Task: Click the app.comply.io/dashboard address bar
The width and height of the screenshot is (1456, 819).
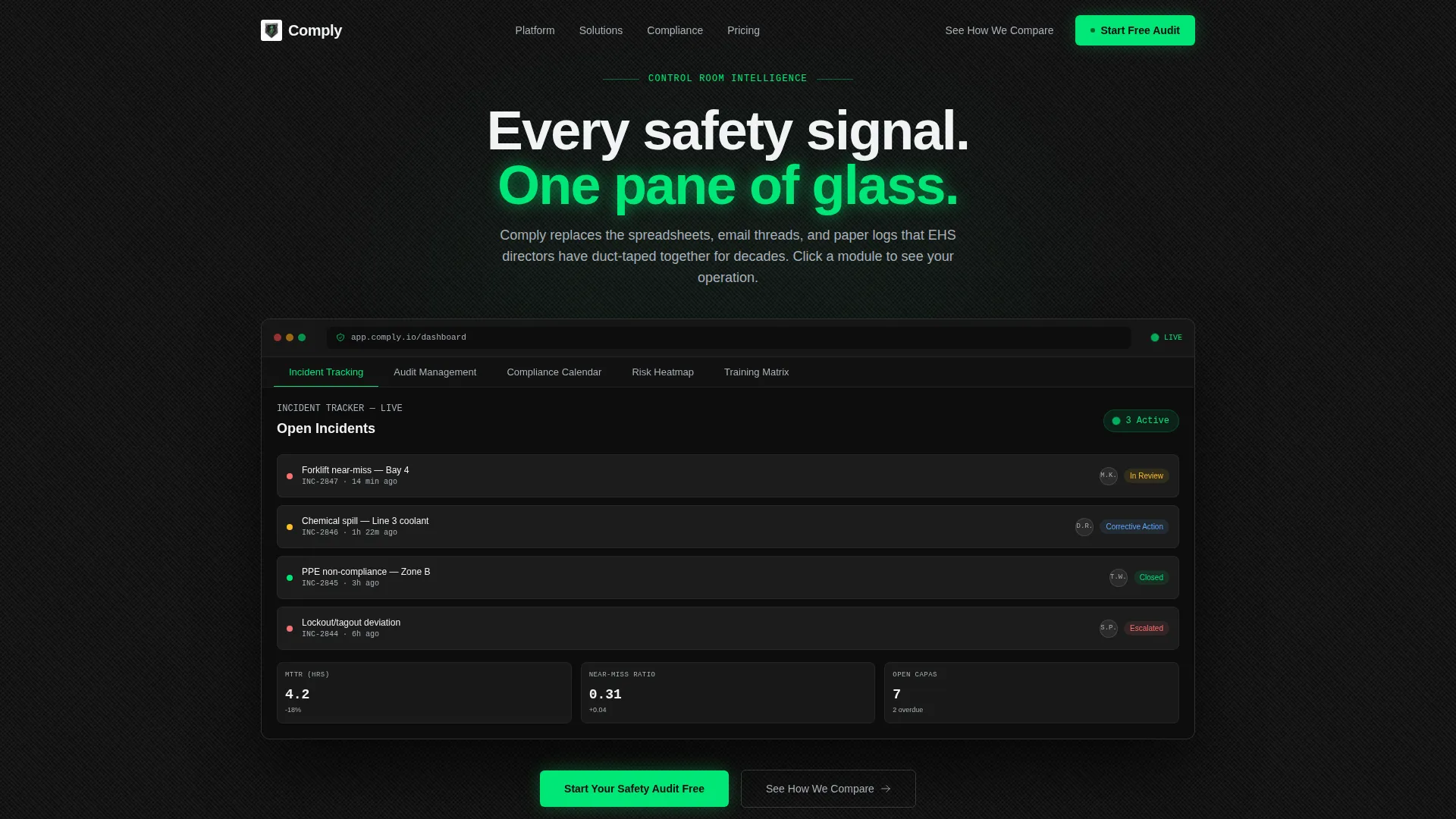Action: (728, 337)
